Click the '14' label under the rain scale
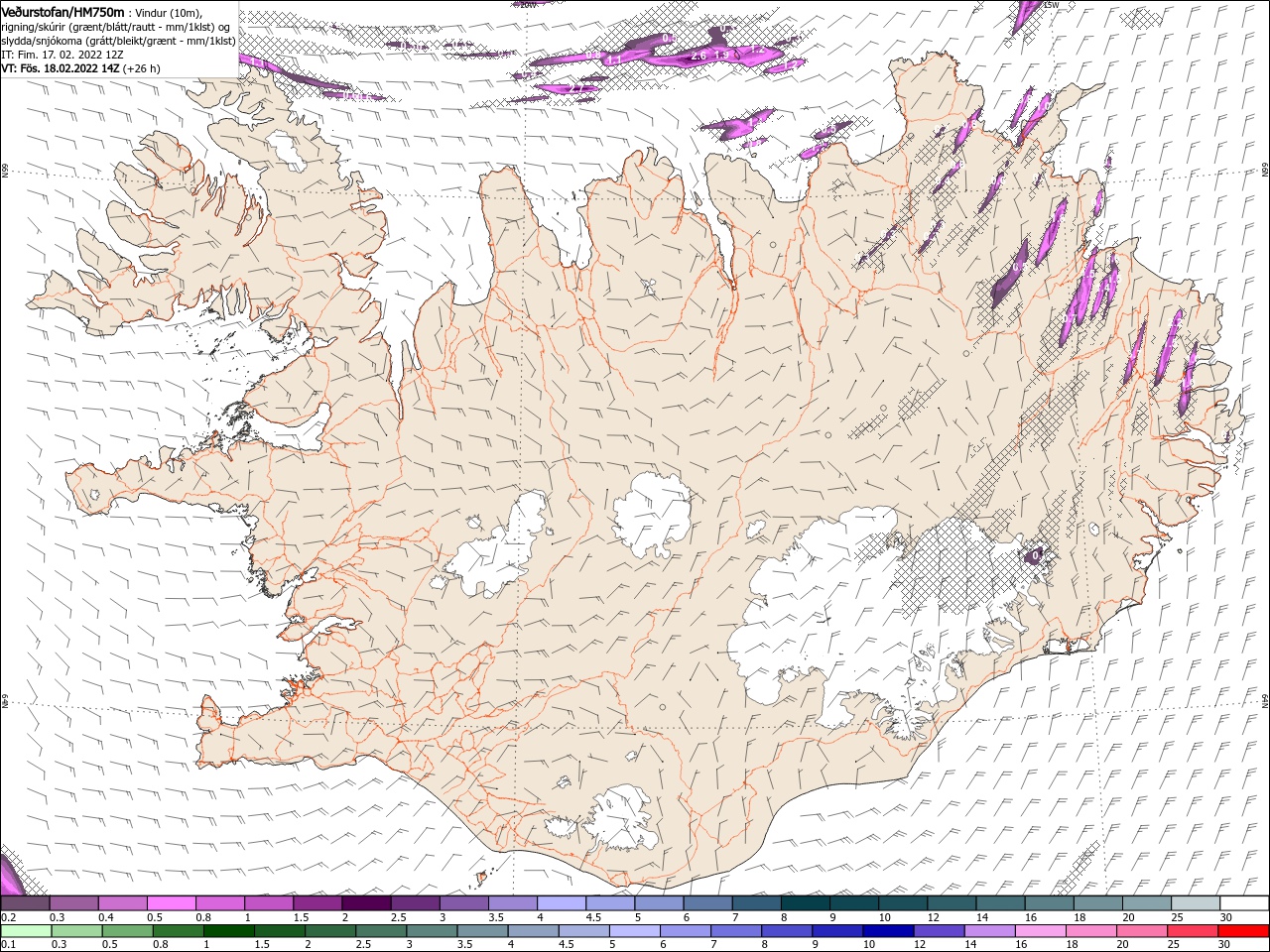The image size is (1270, 952). pyautogui.click(x=970, y=944)
